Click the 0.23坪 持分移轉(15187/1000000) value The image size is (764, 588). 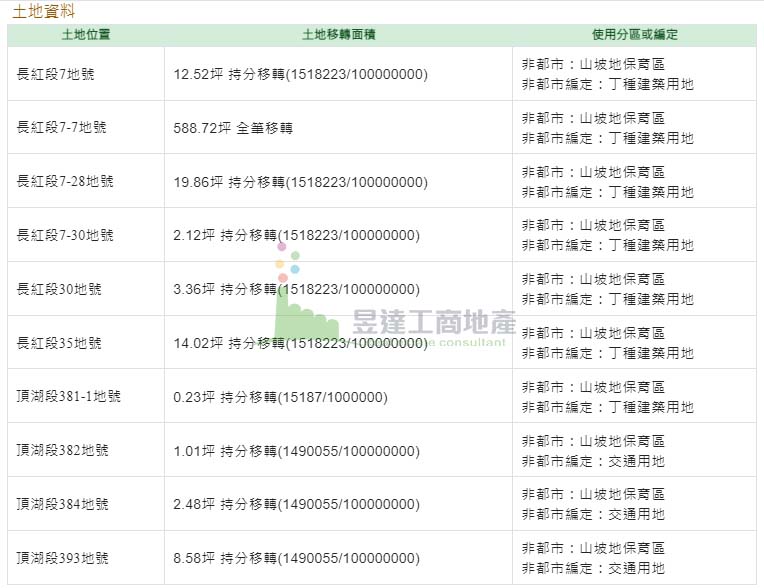click(x=281, y=398)
